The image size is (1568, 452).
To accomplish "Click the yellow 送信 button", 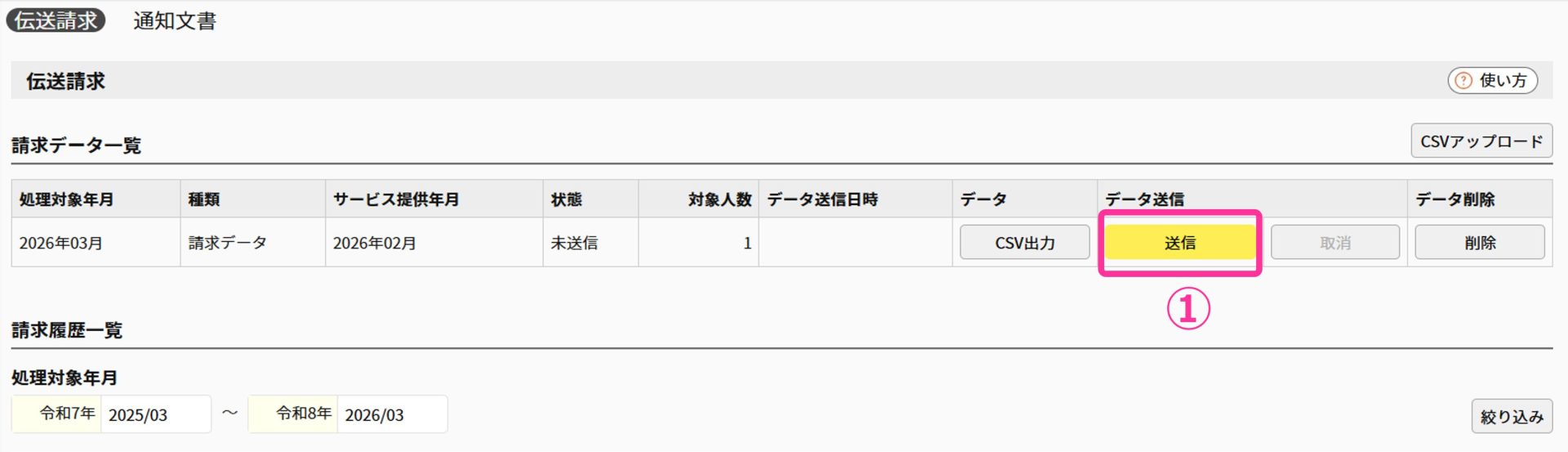I will (1179, 243).
